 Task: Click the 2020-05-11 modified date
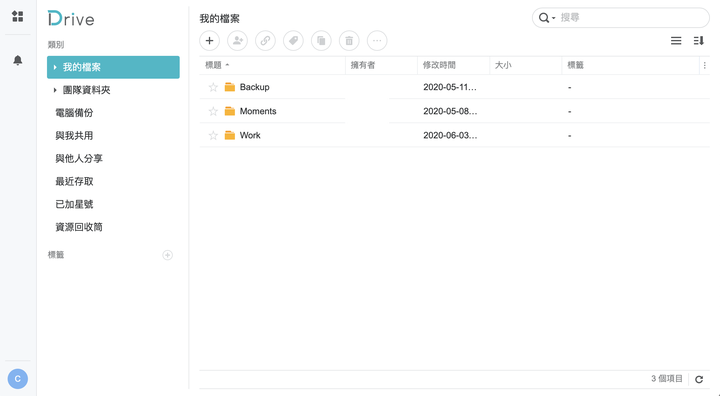(x=450, y=87)
